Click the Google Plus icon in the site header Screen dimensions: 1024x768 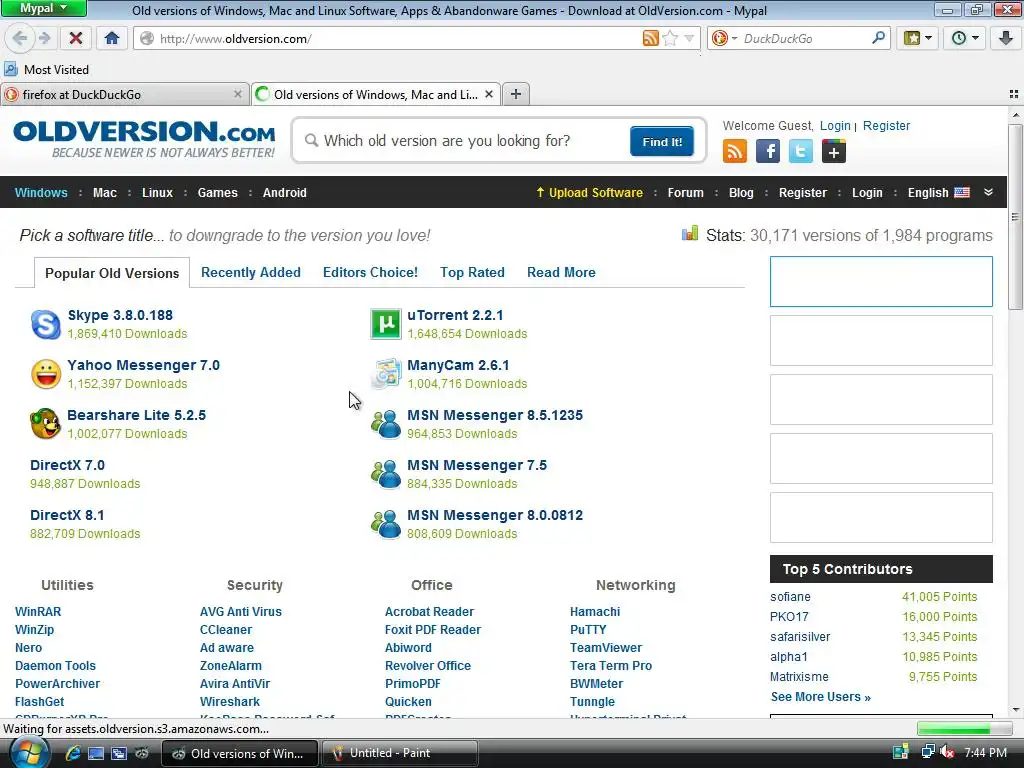coord(833,152)
